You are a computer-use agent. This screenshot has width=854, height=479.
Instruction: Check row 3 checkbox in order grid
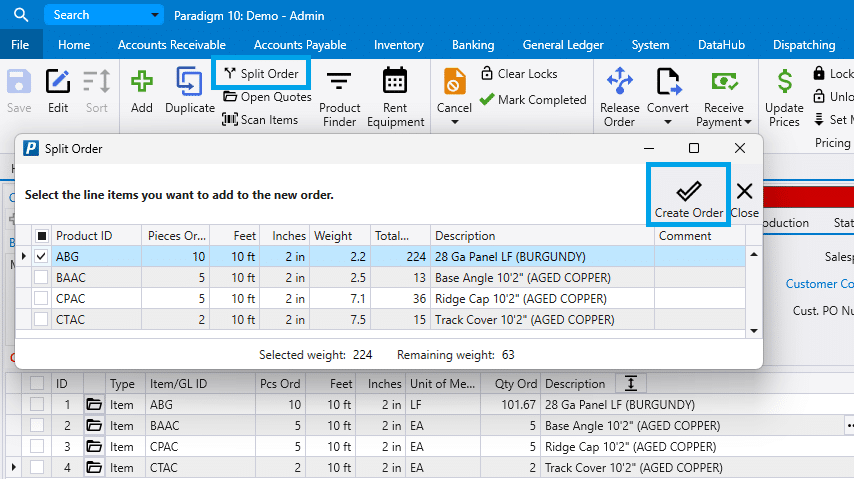tap(37, 446)
